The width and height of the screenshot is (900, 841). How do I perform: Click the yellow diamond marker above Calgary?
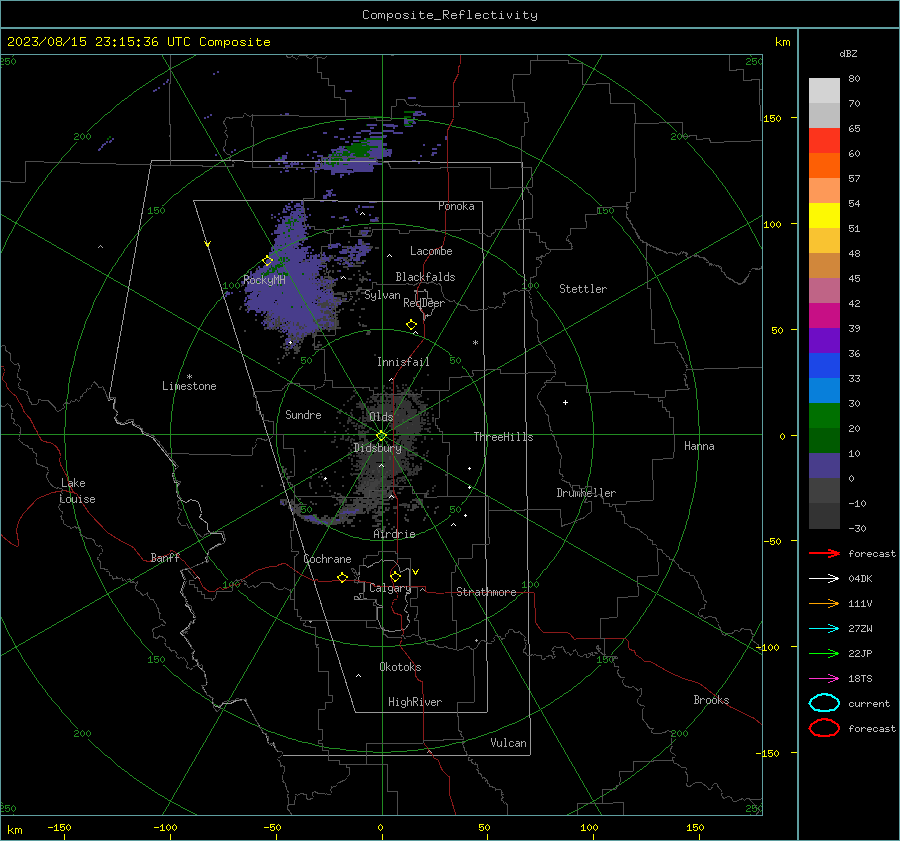click(x=395, y=576)
